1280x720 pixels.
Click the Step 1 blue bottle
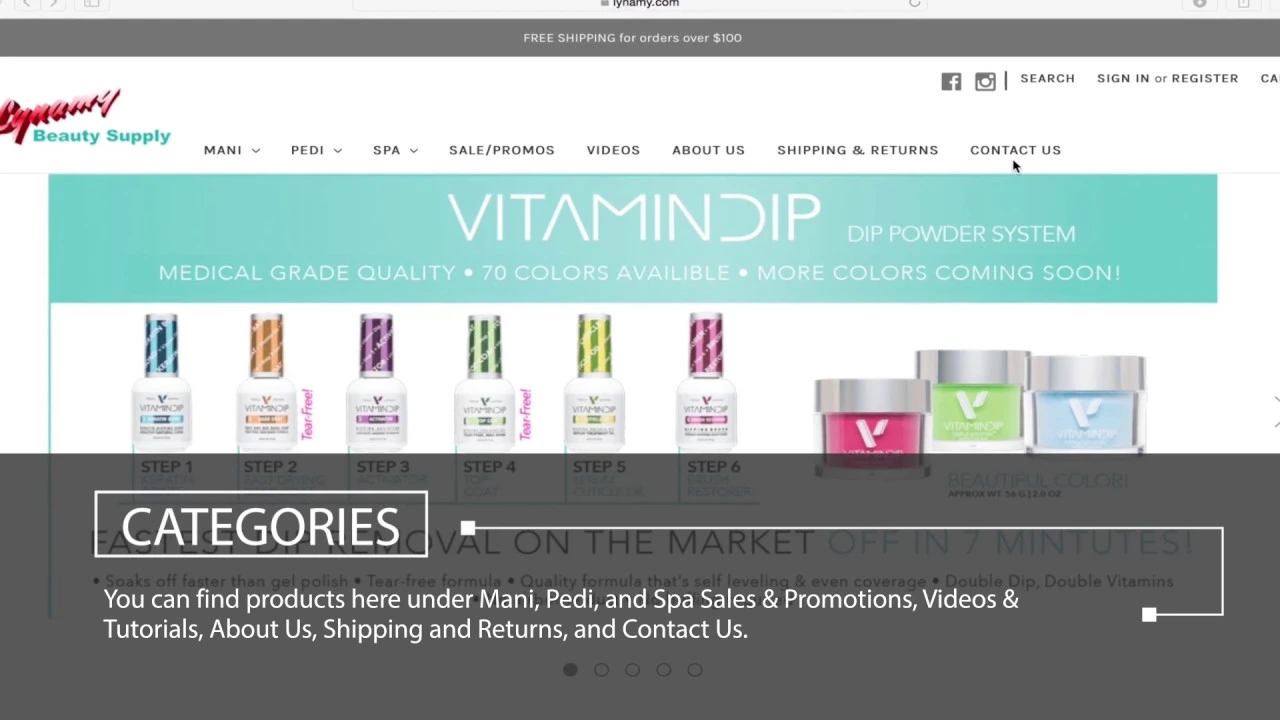point(161,380)
